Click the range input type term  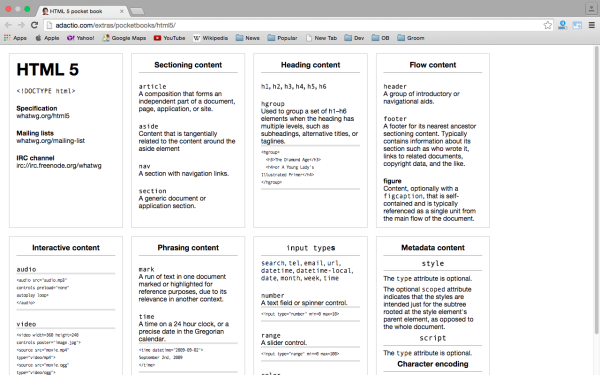coord(271,335)
